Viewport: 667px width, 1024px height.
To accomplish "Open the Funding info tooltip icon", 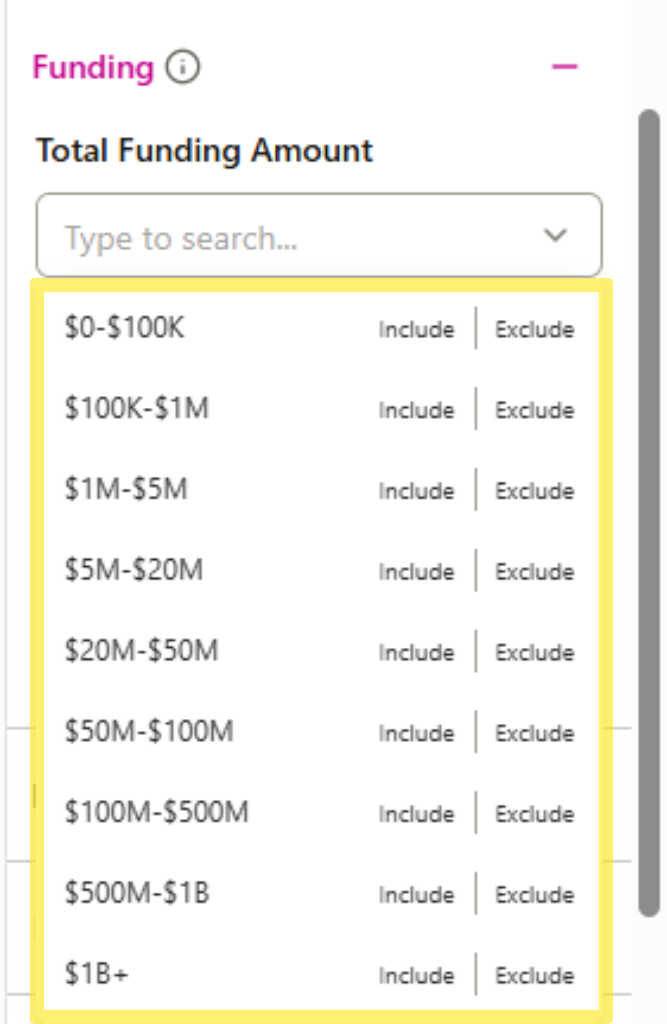I will tap(182, 67).
